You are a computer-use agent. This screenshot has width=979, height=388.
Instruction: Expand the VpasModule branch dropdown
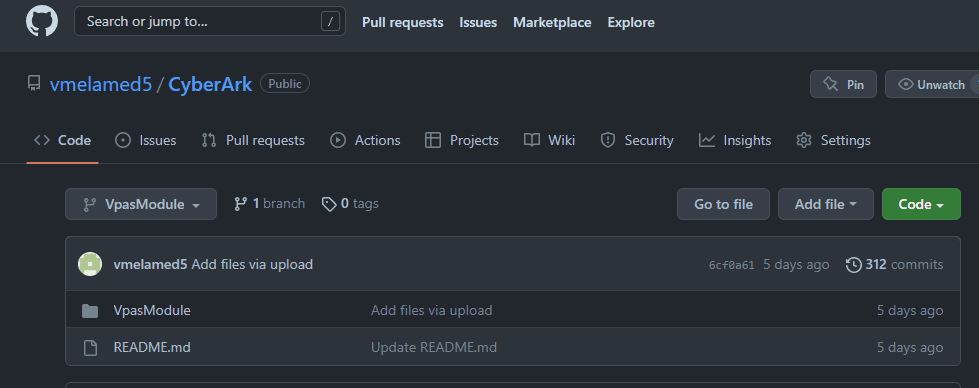click(x=141, y=204)
